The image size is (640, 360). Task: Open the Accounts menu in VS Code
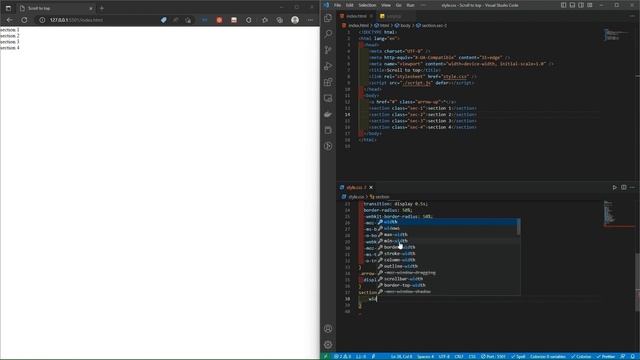point(328,329)
